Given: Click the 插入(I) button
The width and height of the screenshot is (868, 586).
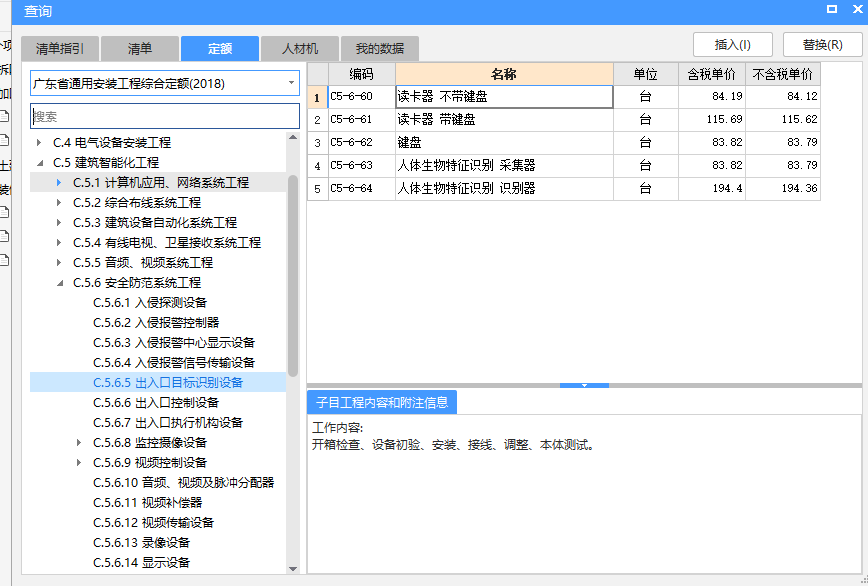Looking at the screenshot, I should [x=732, y=45].
